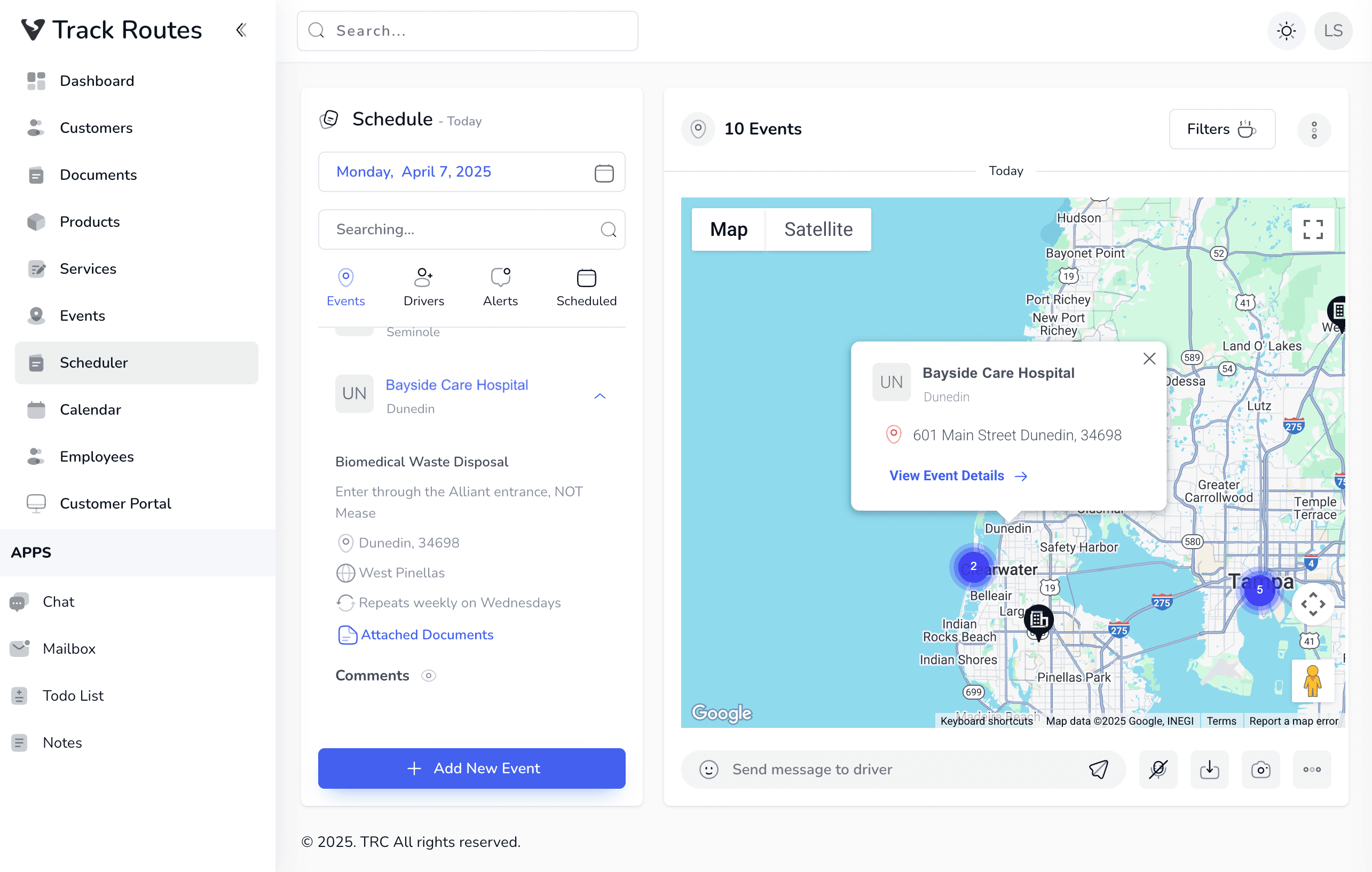This screenshot has height=872, width=1372.
Task: Open map camera pan controls
Action: [1312, 604]
